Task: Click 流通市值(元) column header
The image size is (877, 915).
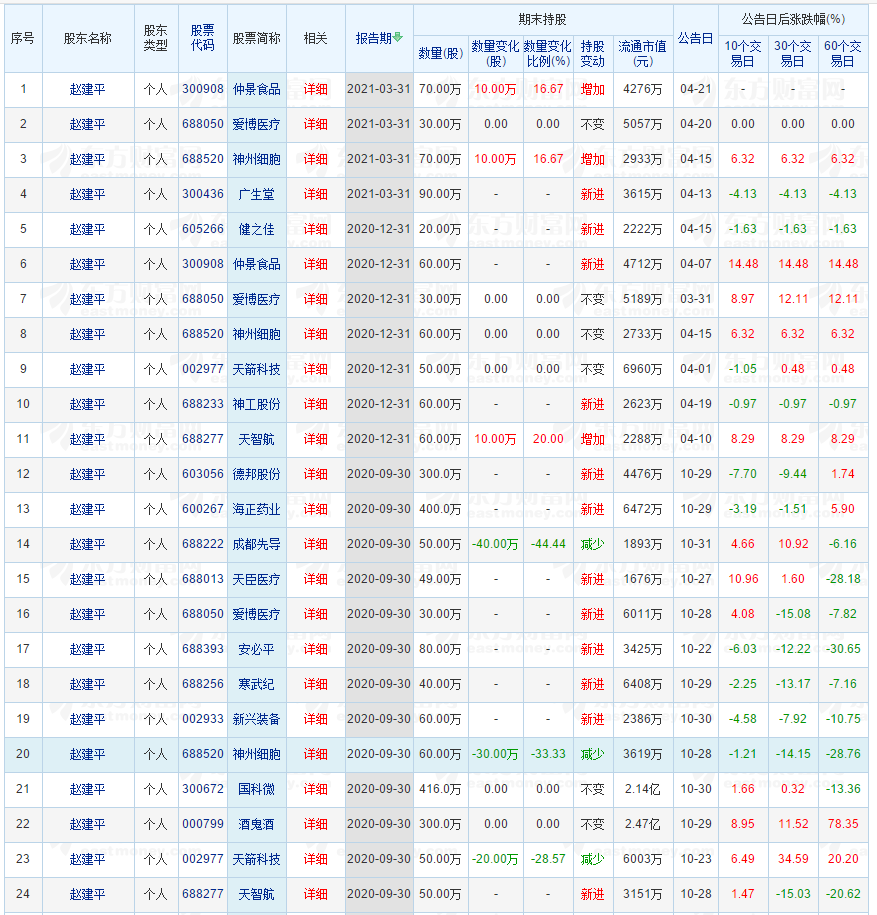Action: [642, 54]
